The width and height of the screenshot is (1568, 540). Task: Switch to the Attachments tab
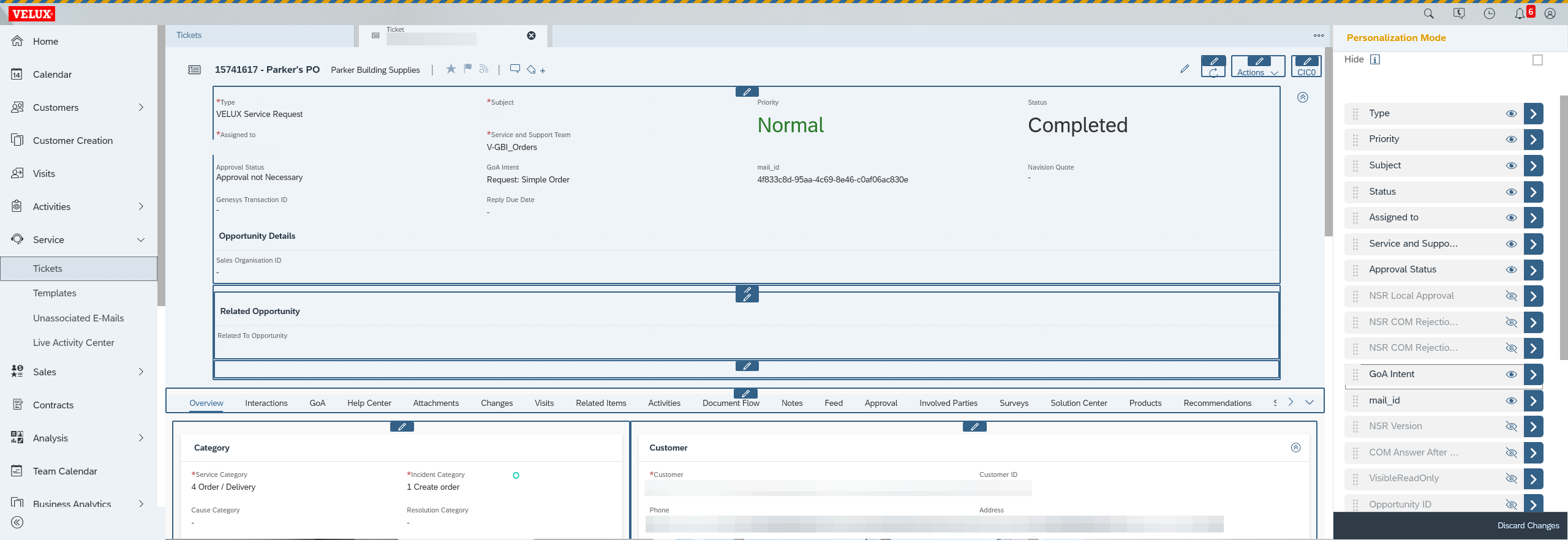click(x=436, y=403)
